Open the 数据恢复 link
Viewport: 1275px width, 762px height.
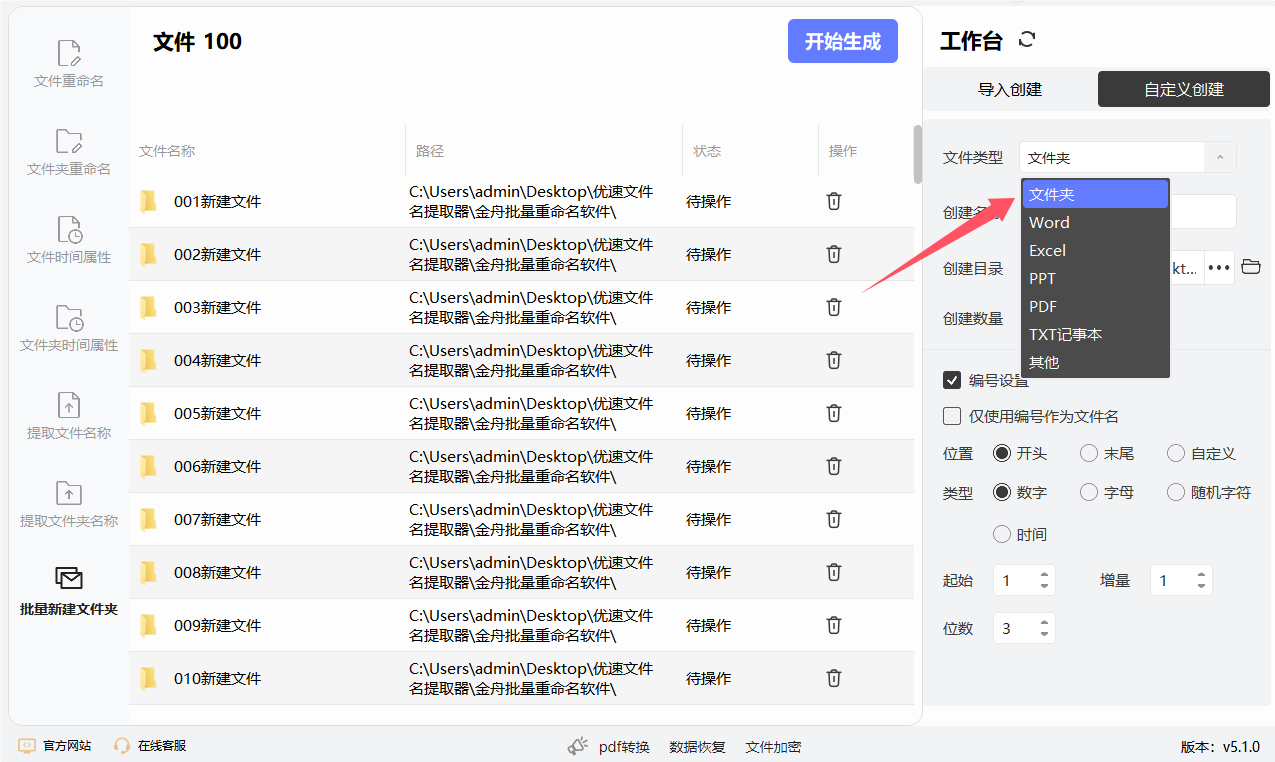(697, 747)
